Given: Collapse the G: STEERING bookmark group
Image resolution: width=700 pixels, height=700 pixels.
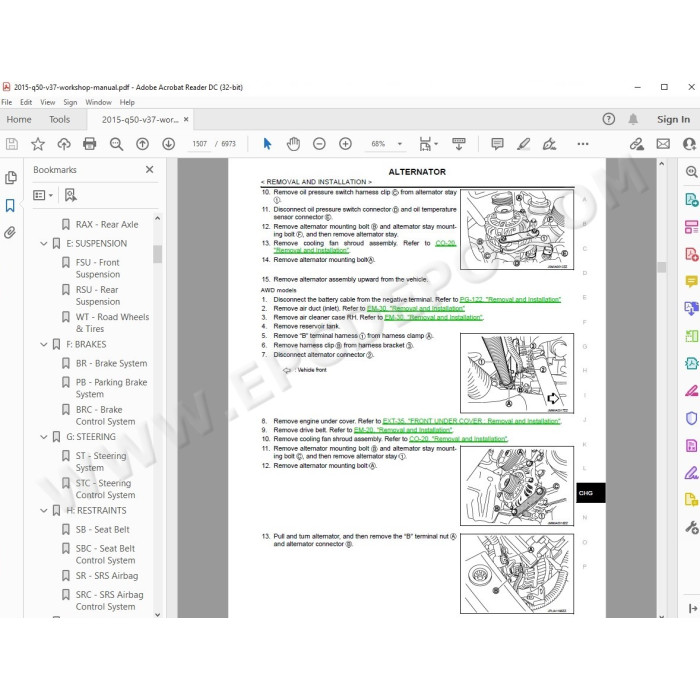Looking at the screenshot, I should click(44, 437).
